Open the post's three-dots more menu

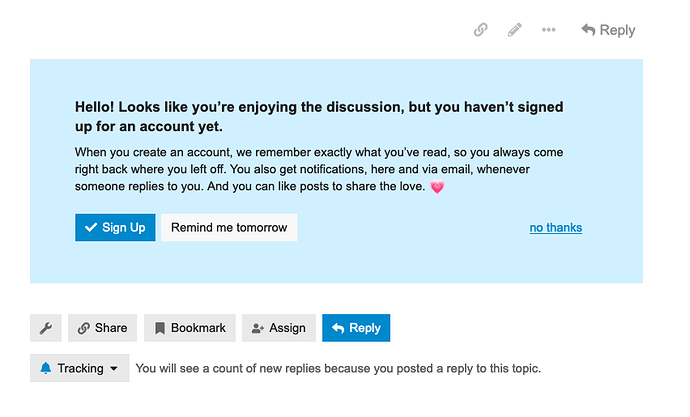pyautogui.click(x=548, y=30)
